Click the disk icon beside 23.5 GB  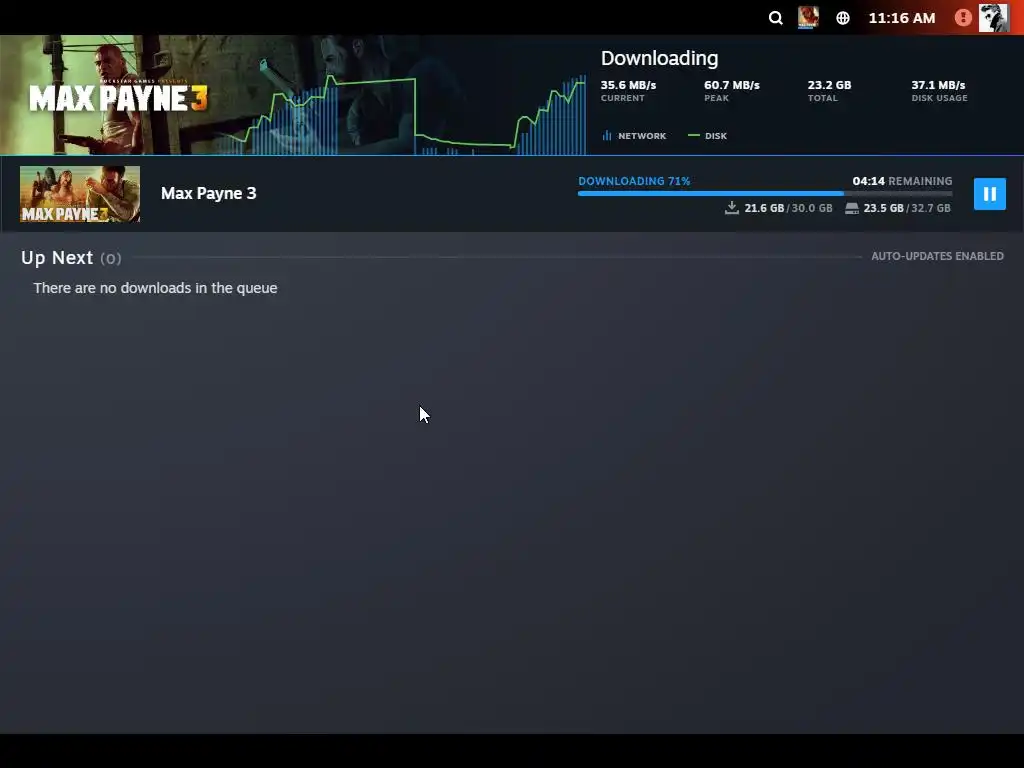pyautogui.click(x=852, y=208)
